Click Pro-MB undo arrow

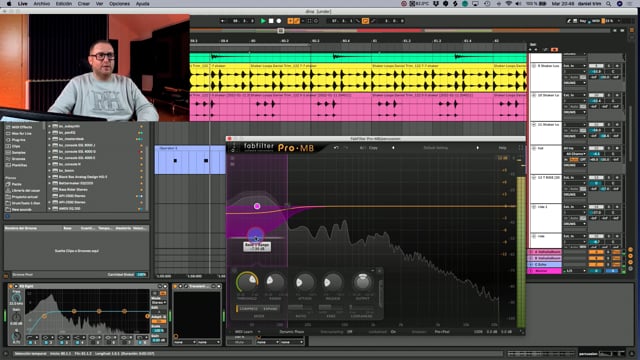[x=336, y=148]
